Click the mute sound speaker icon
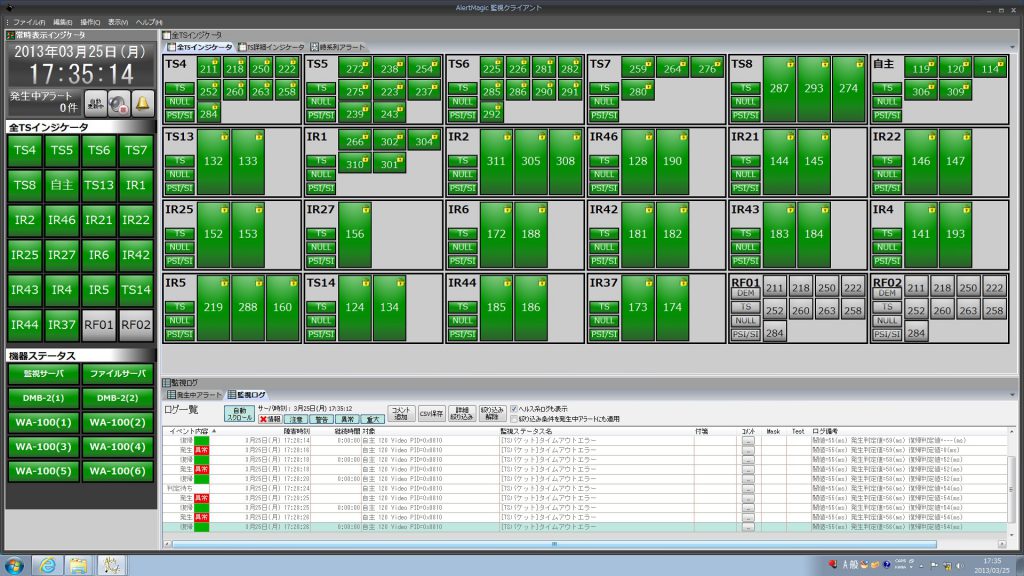The width and height of the screenshot is (1024, 576). pyautogui.click(x=119, y=103)
